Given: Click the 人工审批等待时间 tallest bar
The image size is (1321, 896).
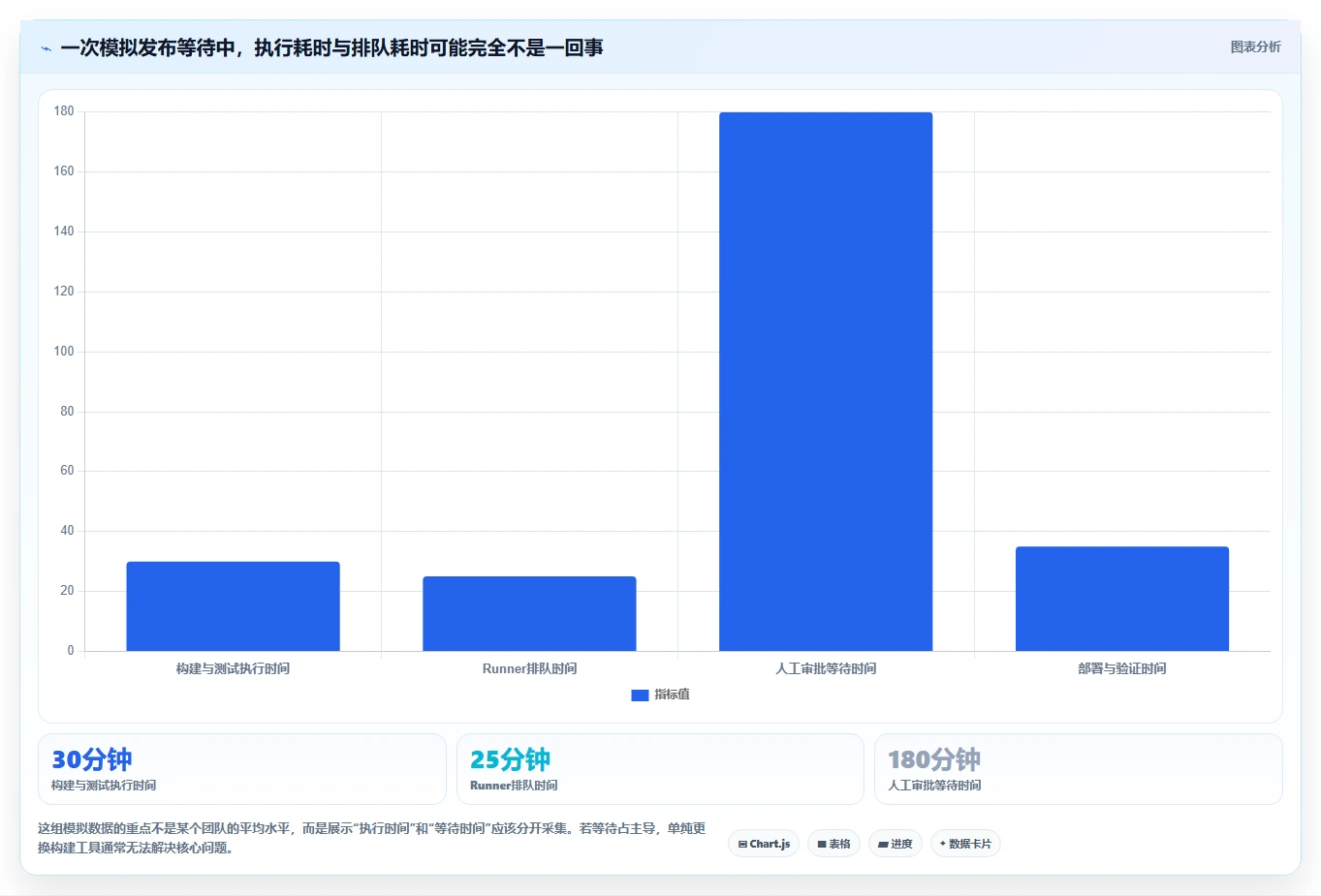Looking at the screenshot, I should tap(826, 382).
